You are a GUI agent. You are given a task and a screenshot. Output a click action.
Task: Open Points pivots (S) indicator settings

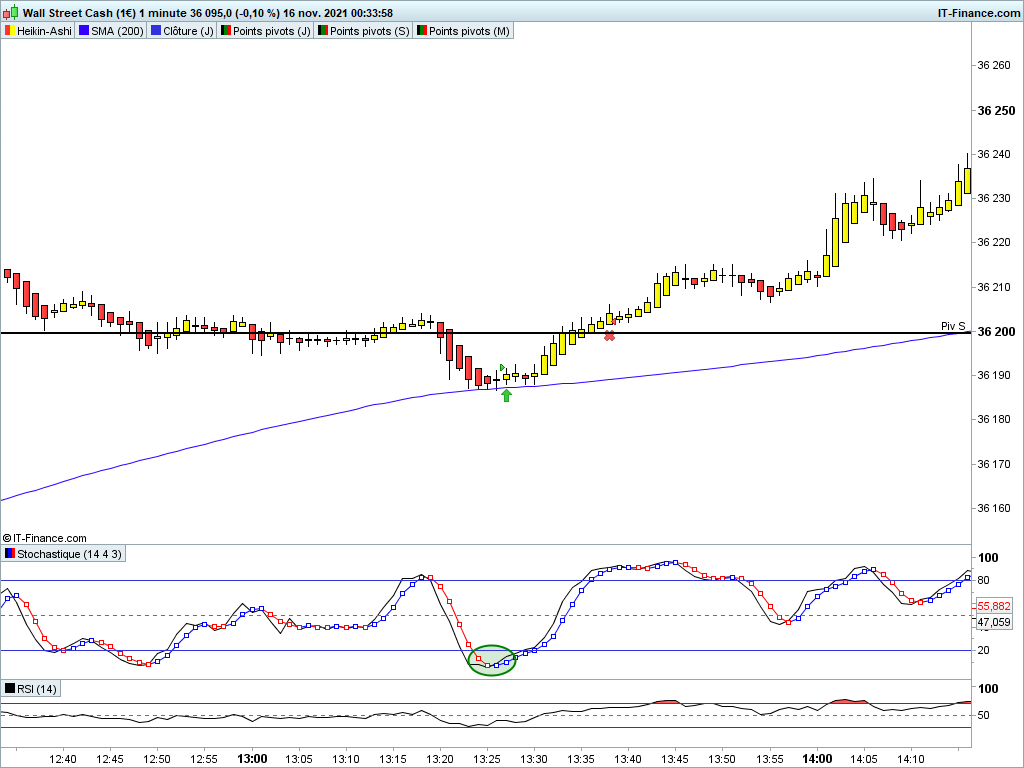click(363, 31)
